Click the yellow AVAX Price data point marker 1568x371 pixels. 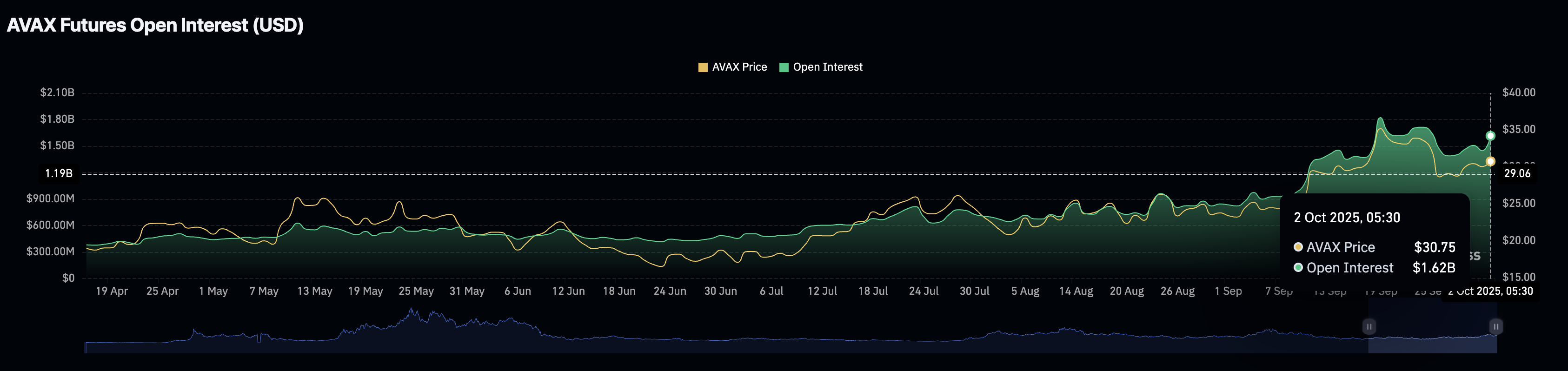click(x=1490, y=161)
